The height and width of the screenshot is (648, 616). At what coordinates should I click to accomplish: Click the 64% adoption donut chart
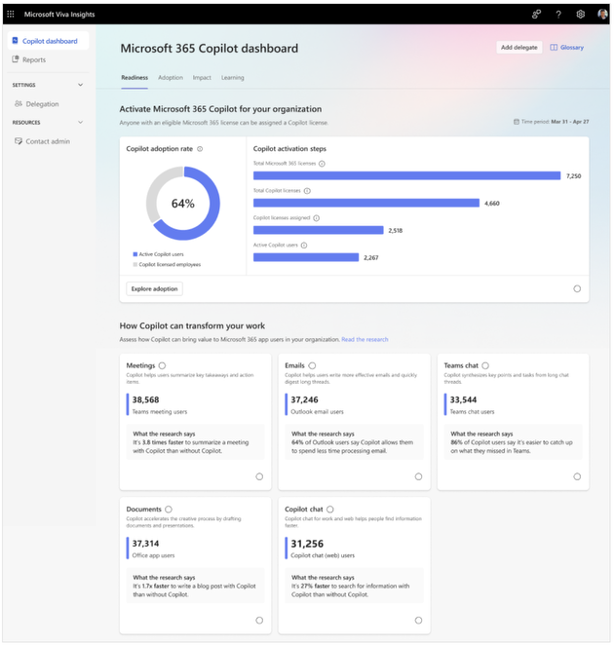click(x=182, y=203)
